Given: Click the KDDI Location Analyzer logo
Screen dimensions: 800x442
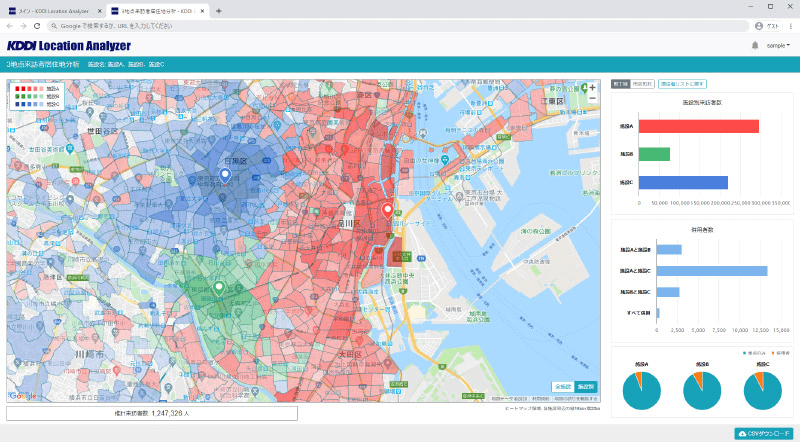Looking at the screenshot, I should click(x=69, y=45).
